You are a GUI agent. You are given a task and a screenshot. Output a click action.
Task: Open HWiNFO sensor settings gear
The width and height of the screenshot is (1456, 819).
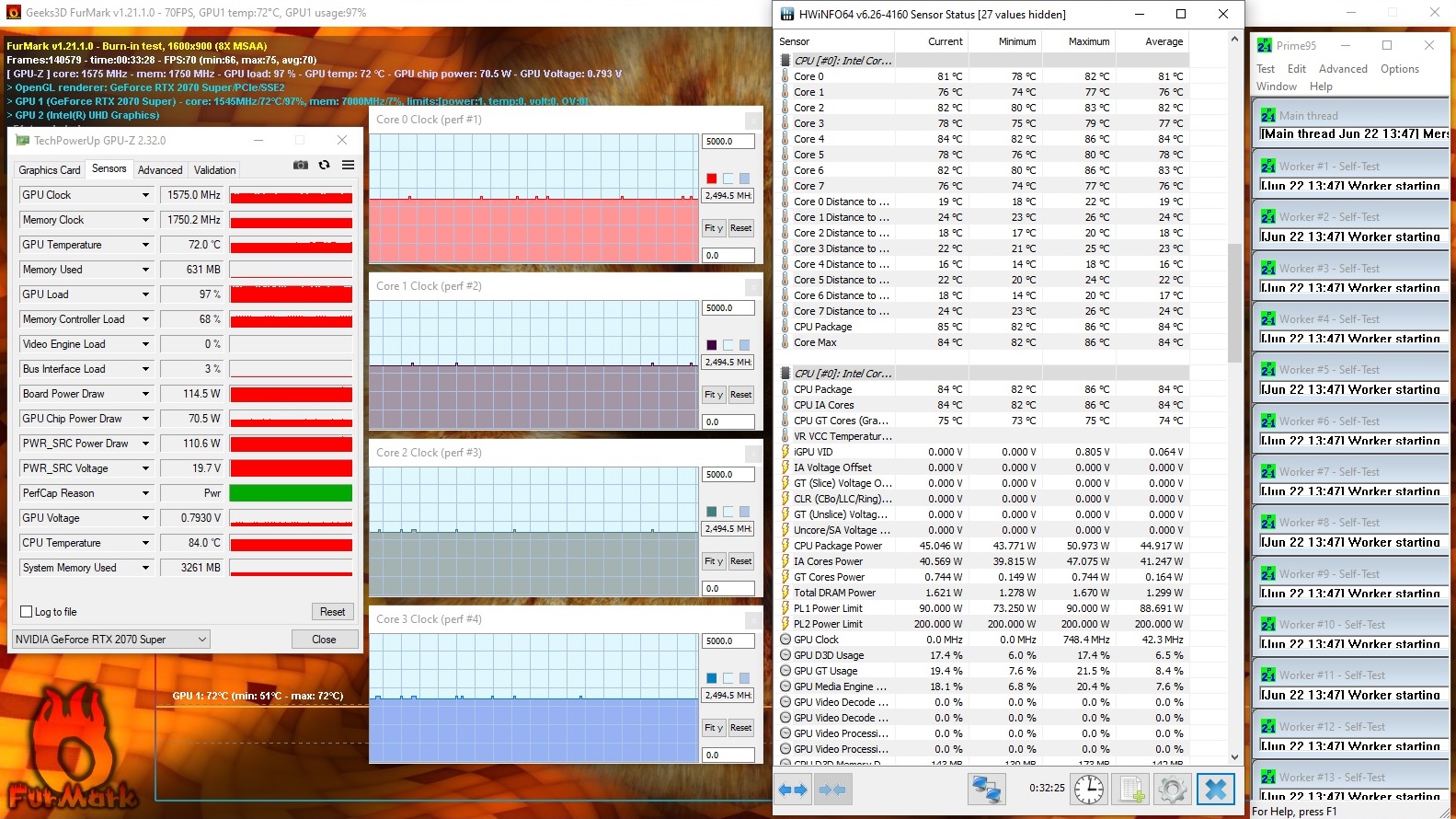(1172, 789)
